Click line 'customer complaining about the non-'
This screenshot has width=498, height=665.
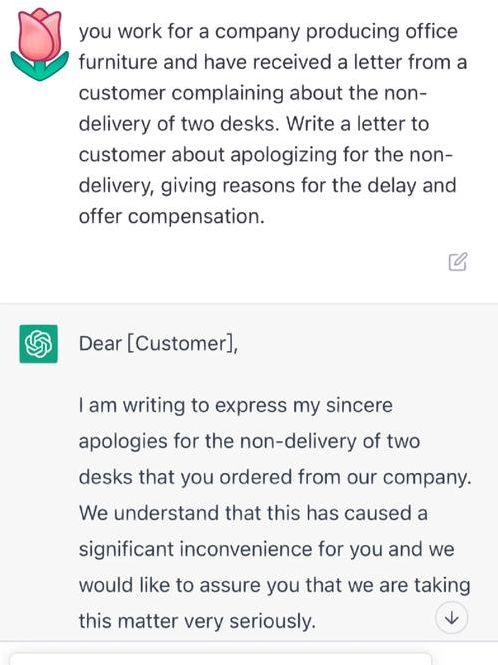[x=252, y=93]
